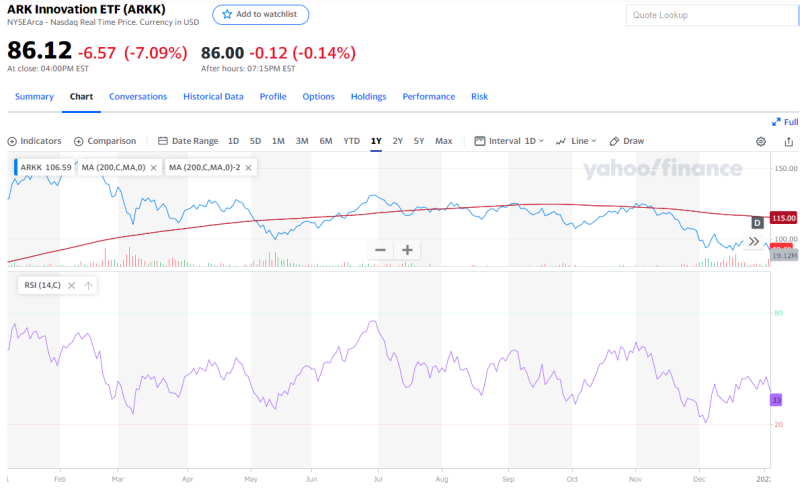Go to the Profile tab
800x493 pixels.
coord(273,96)
